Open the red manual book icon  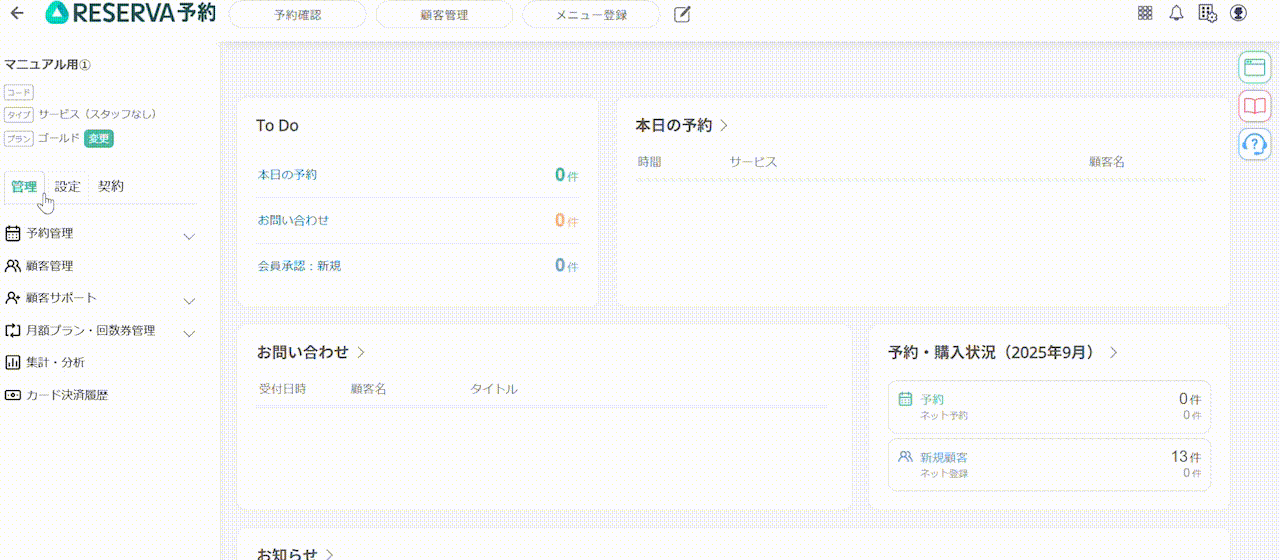point(1254,106)
